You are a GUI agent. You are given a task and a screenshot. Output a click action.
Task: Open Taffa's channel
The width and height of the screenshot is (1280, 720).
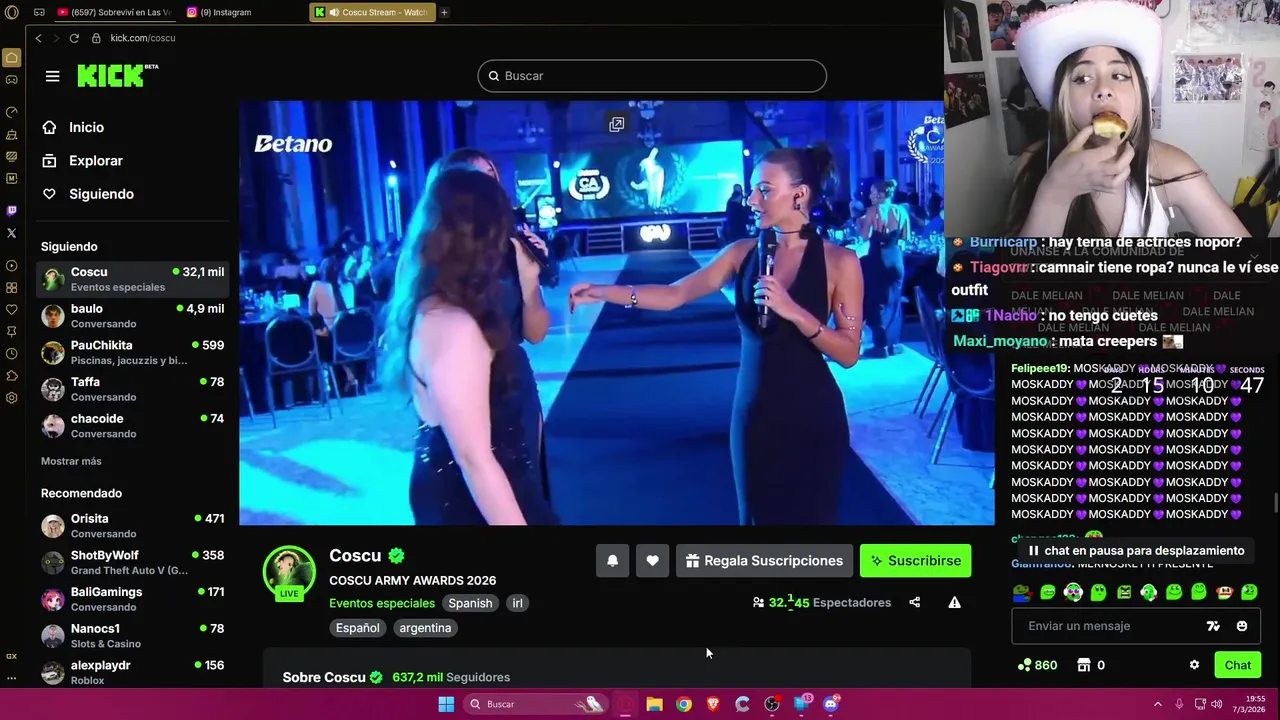[x=133, y=389]
